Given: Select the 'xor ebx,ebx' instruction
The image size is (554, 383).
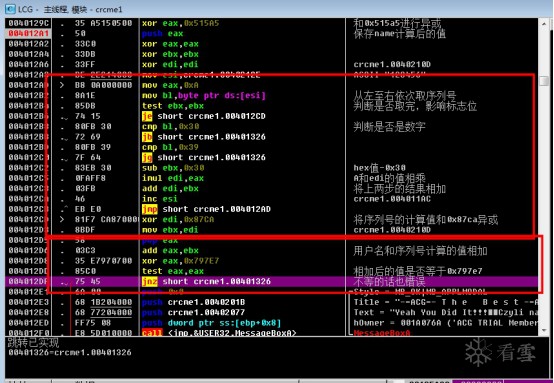Looking at the screenshot, I should pyautogui.click(x=170, y=54).
